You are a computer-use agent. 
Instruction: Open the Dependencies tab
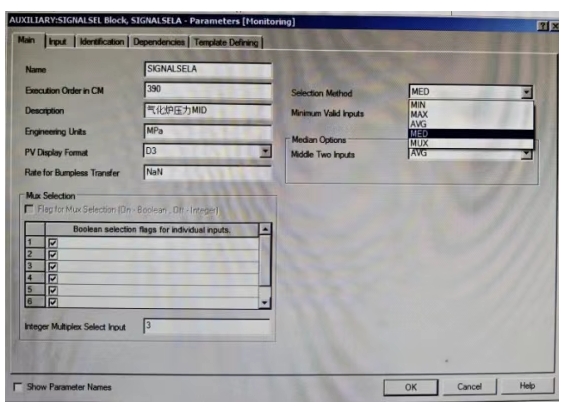159,42
